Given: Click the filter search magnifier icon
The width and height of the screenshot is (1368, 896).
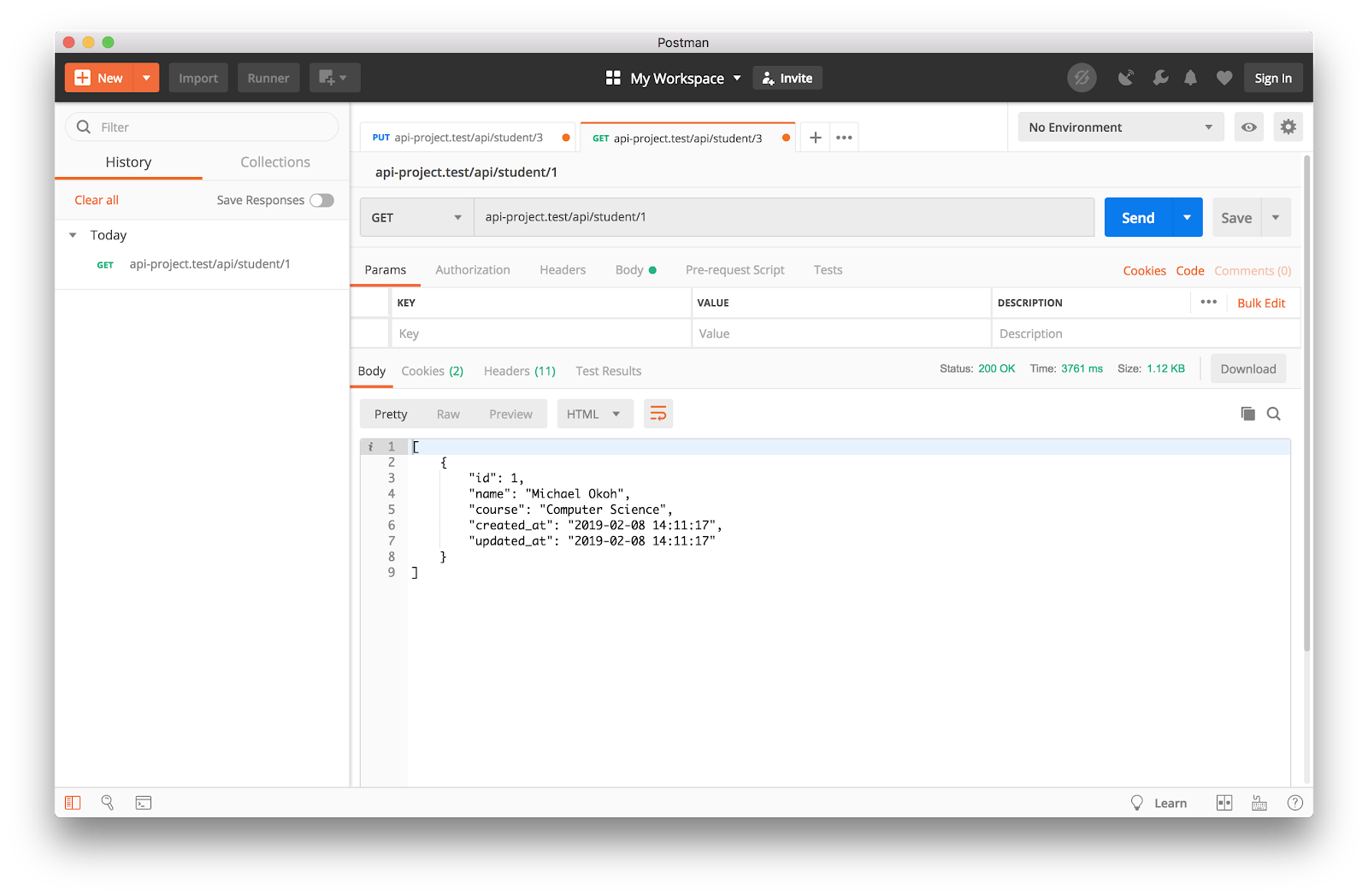Looking at the screenshot, I should (x=84, y=127).
